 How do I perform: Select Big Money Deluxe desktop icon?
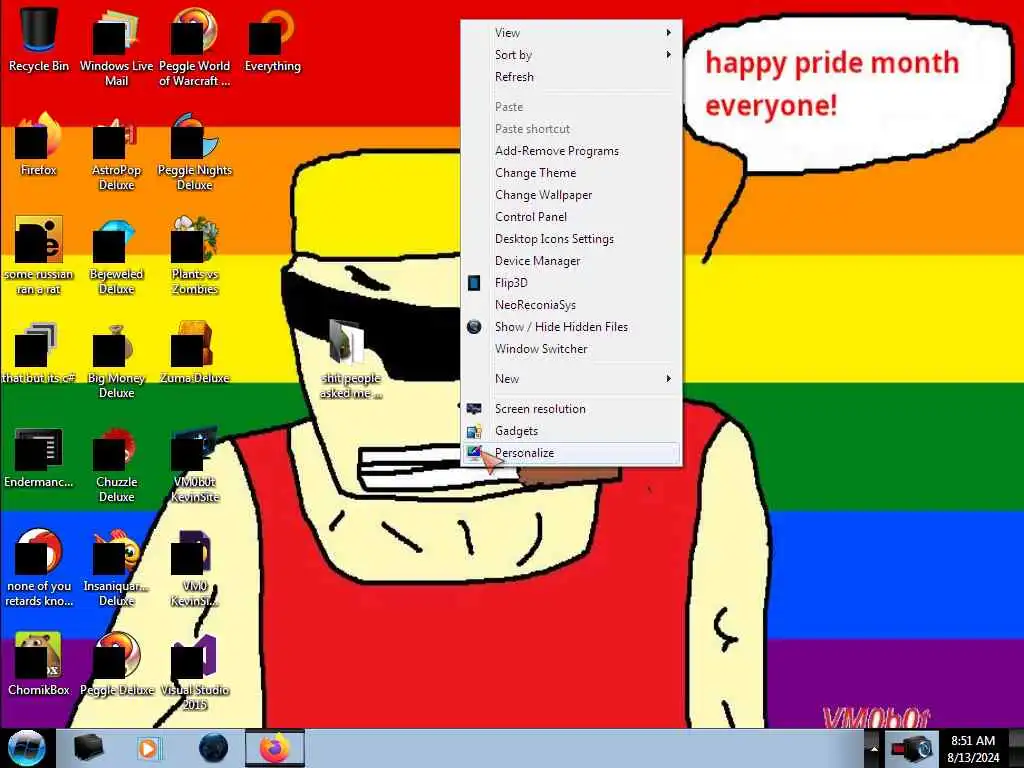116,359
